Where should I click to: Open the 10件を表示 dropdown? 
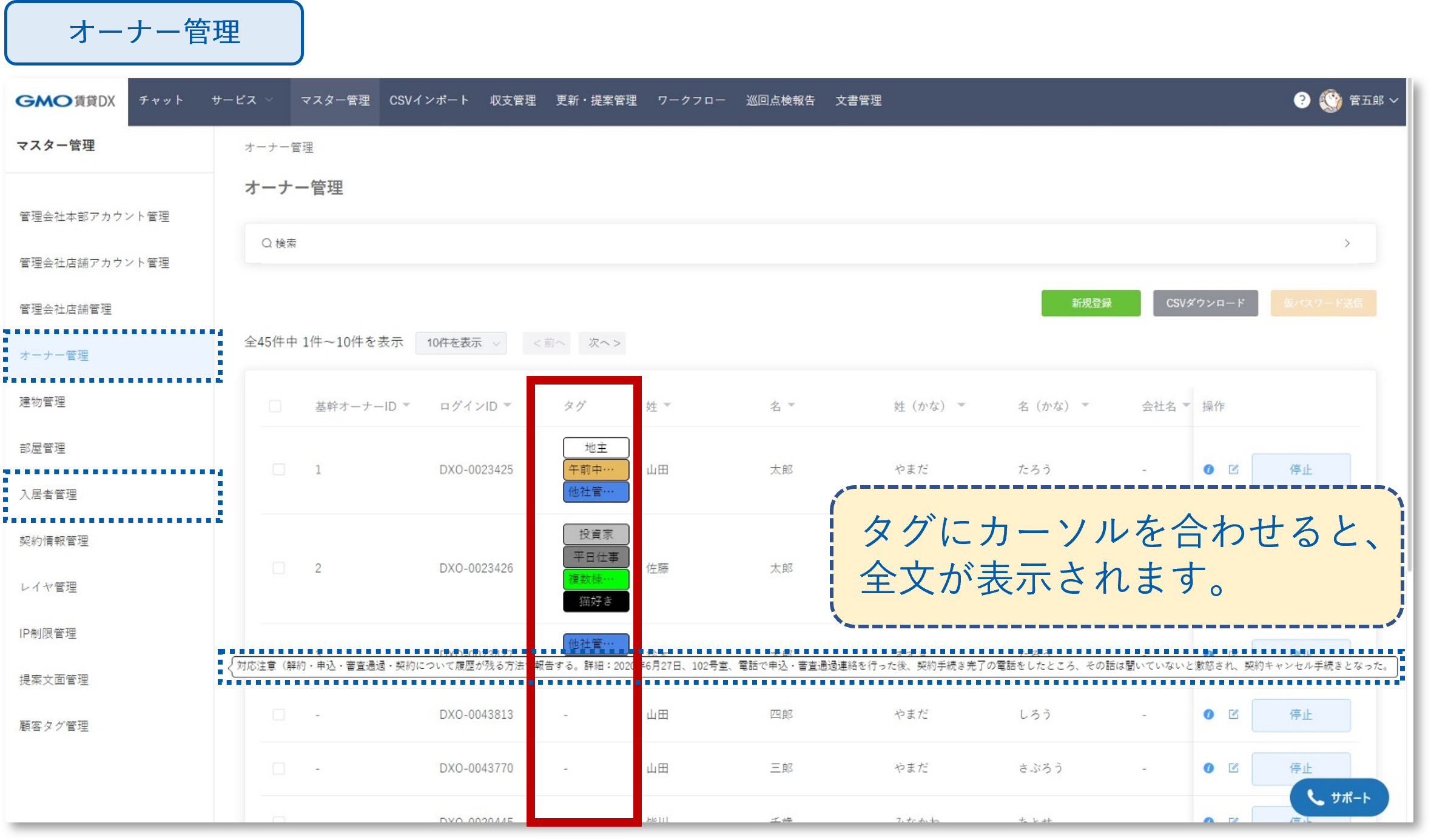coord(460,343)
